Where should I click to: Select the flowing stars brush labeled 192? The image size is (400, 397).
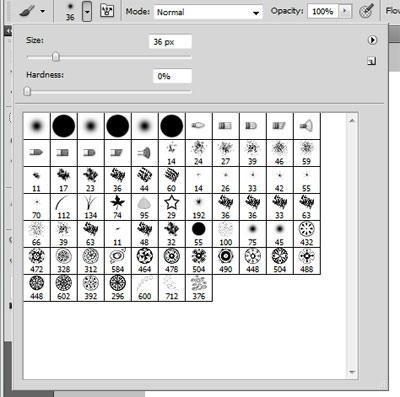click(199, 207)
